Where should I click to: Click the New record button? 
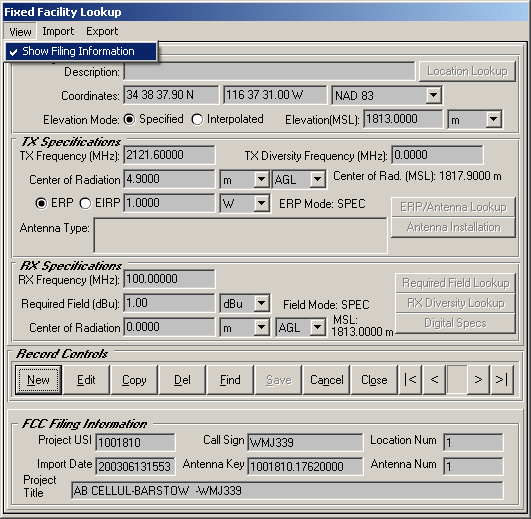(x=38, y=380)
